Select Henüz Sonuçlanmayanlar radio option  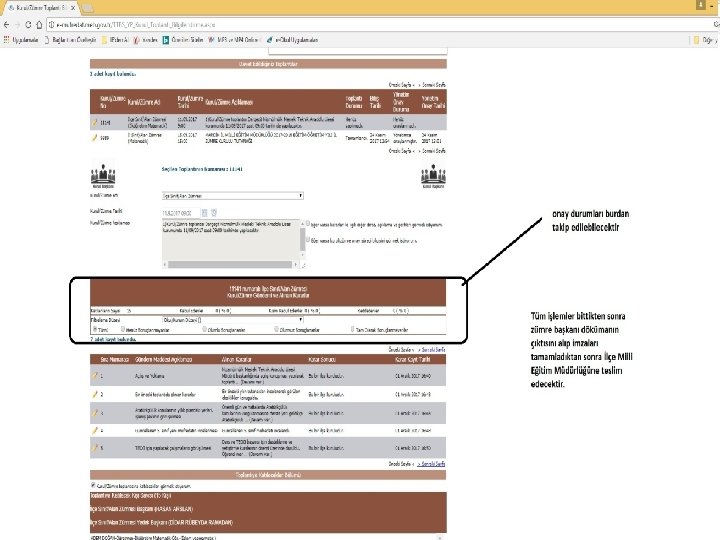(123, 329)
